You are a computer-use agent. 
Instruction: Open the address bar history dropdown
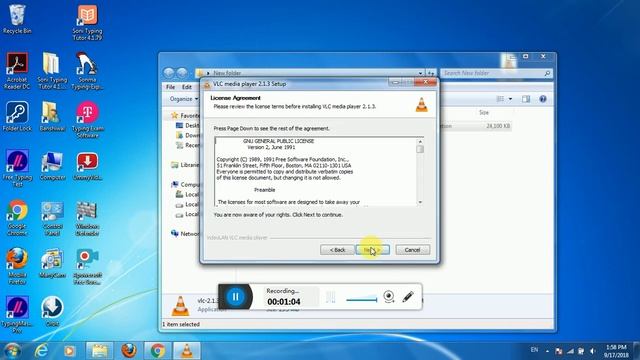coord(420,73)
